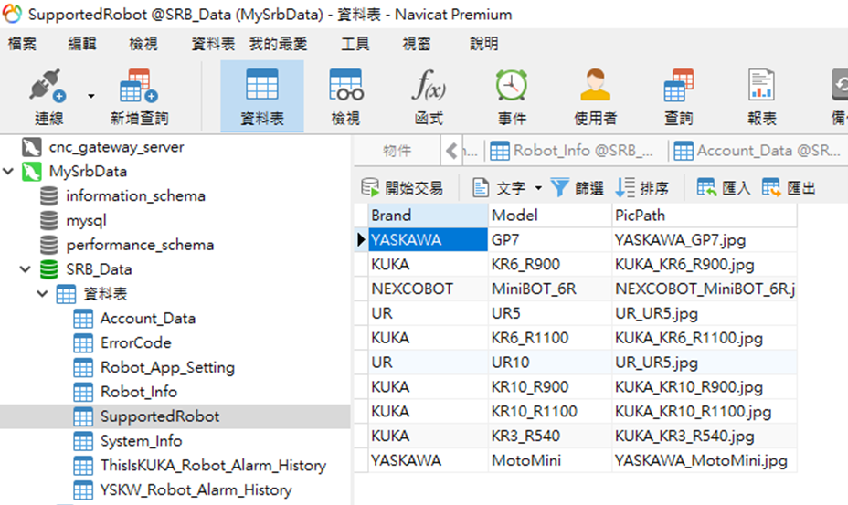Viewport: 848px width, 505px height.
Task: Open the File (檔案) menu
Action: 22,44
